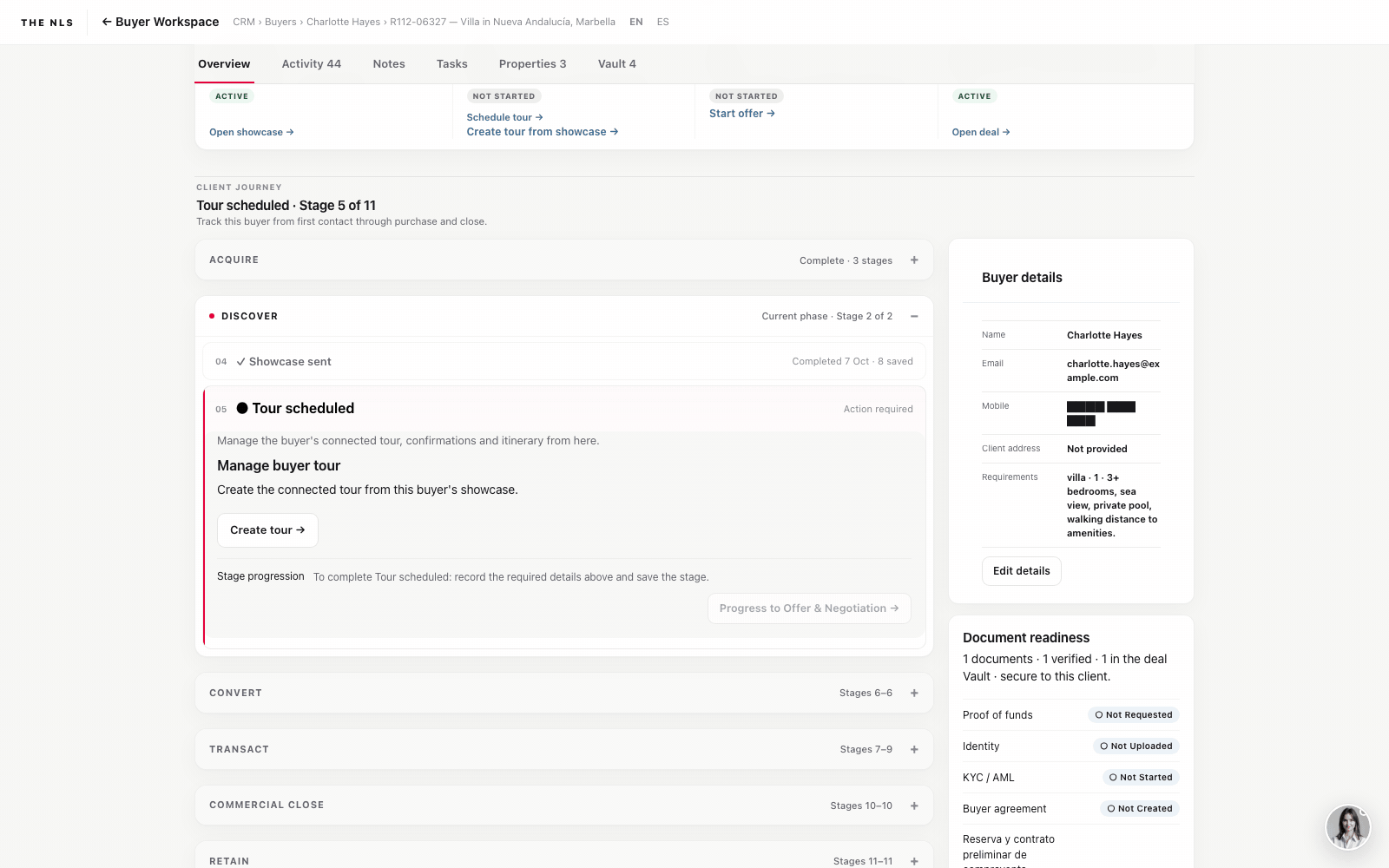
Task: Click the CRM breadcrumb
Action: click(x=244, y=22)
